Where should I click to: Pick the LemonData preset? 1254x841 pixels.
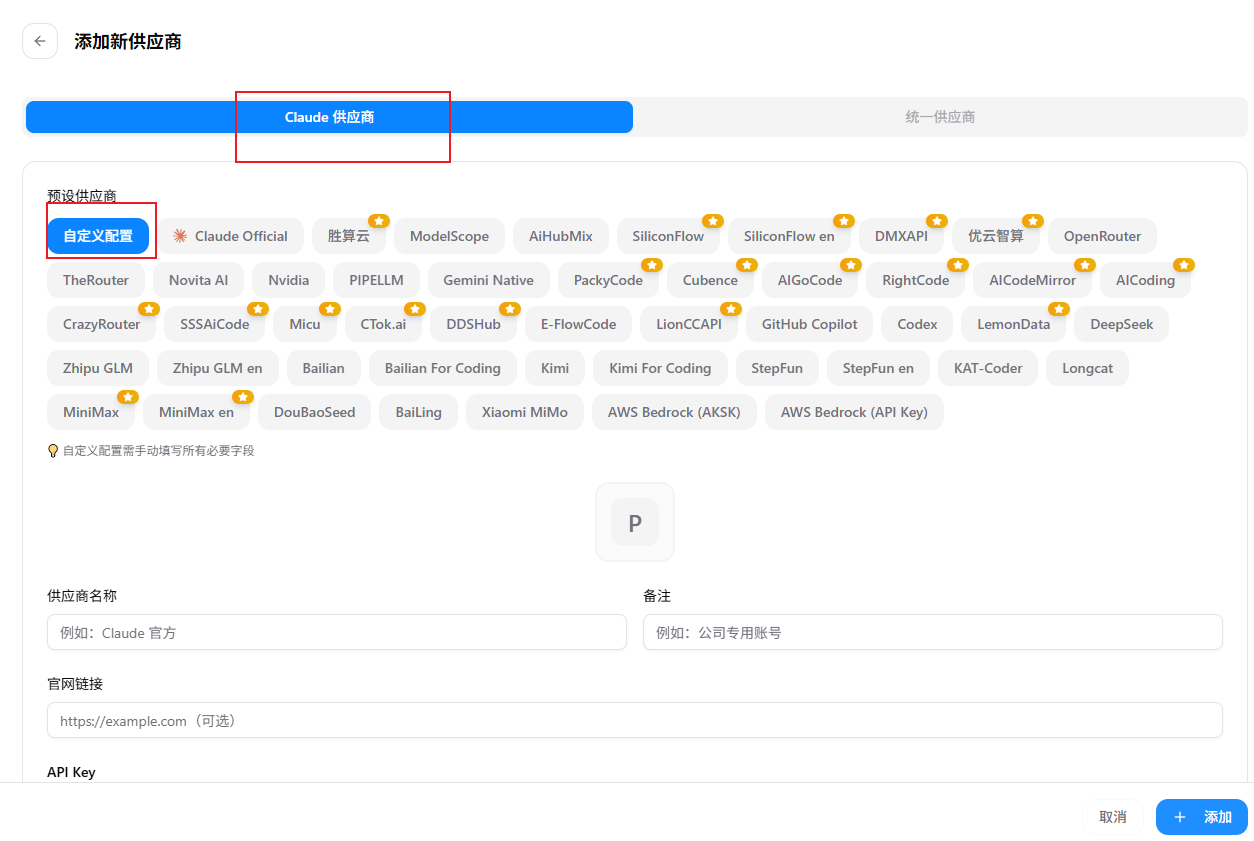[x=1014, y=324]
